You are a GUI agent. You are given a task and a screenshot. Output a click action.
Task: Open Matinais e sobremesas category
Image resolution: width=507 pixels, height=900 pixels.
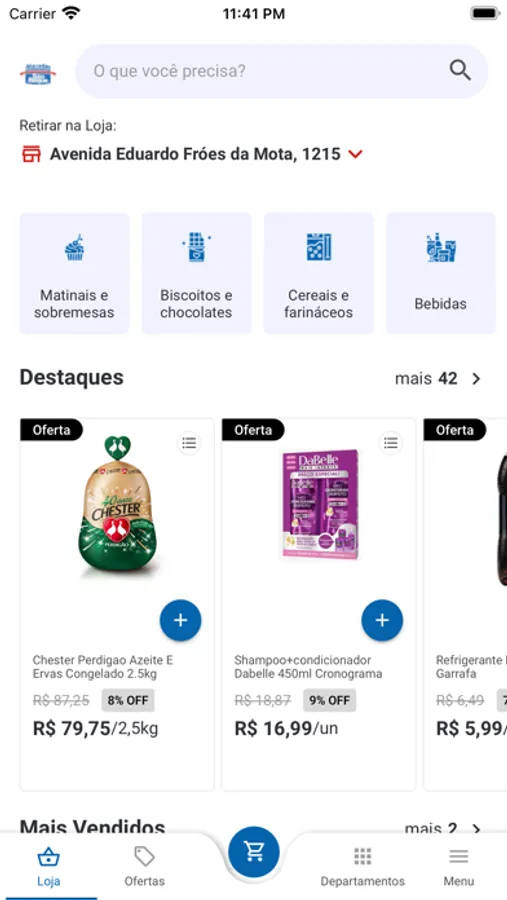click(74, 273)
